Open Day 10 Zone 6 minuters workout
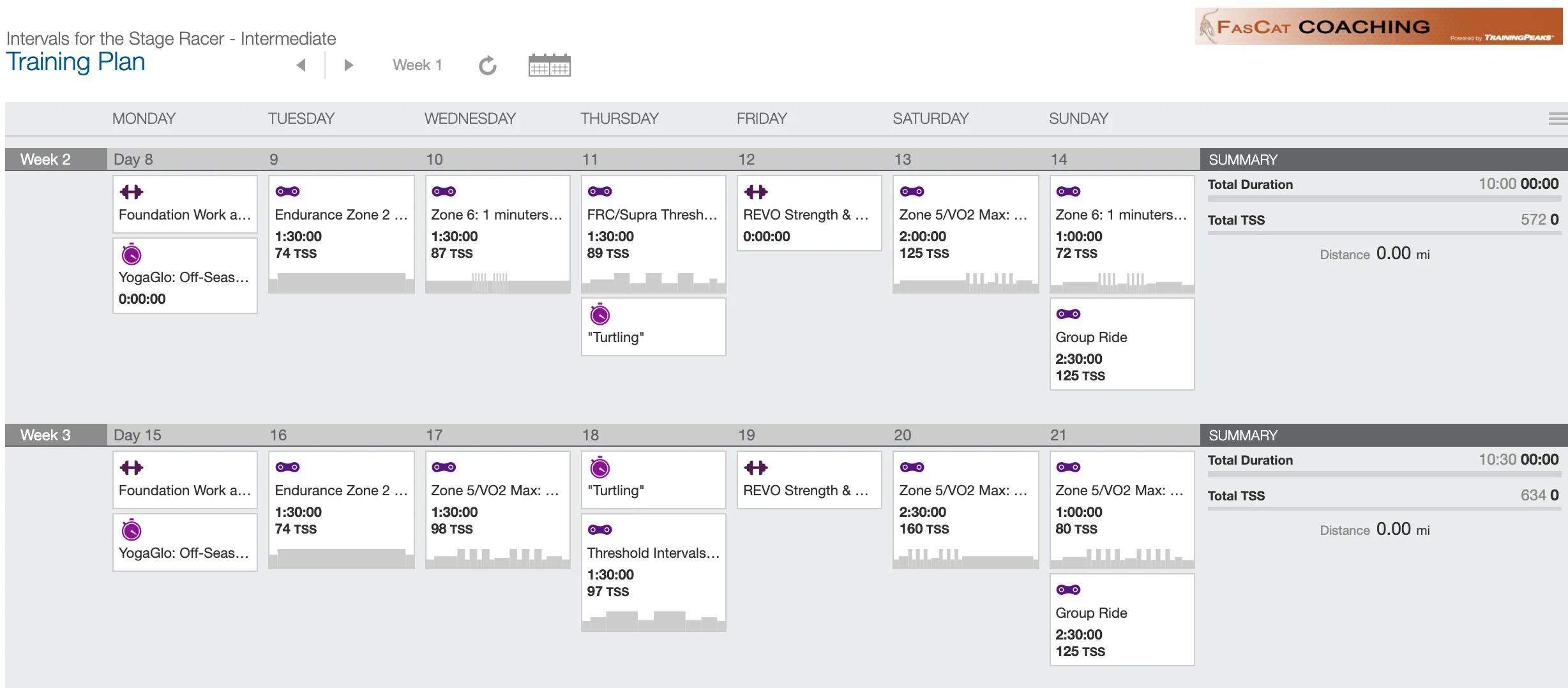Screen dimensions: 1568x688 pyautogui.click(x=497, y=234)
